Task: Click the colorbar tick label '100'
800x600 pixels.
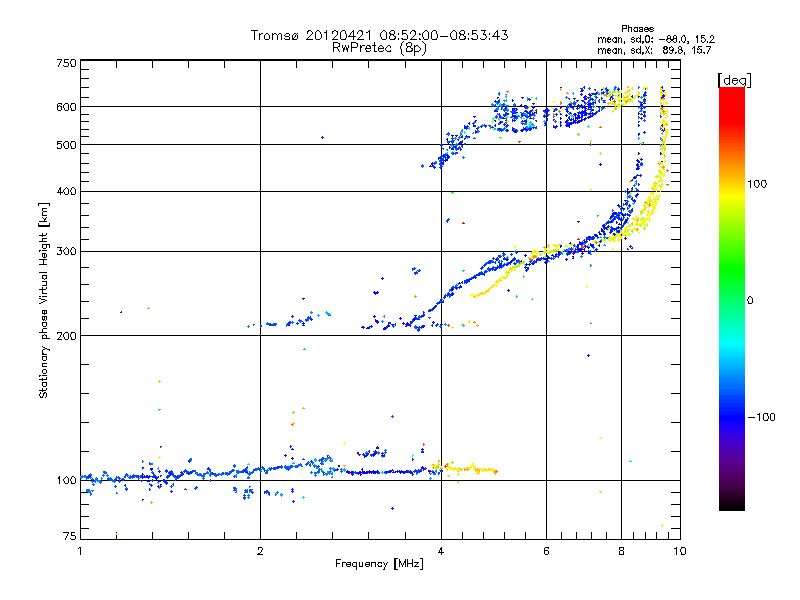Action: tap(757, 184)
